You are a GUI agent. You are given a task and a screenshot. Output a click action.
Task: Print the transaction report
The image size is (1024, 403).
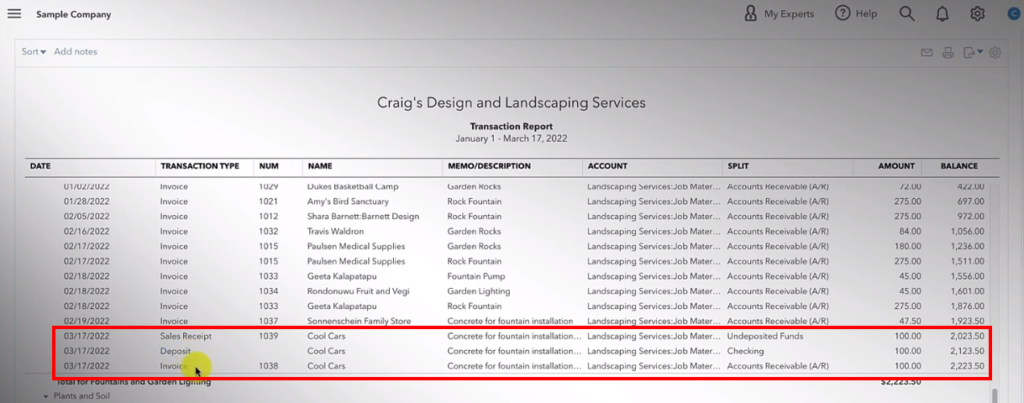coord(948,53)
